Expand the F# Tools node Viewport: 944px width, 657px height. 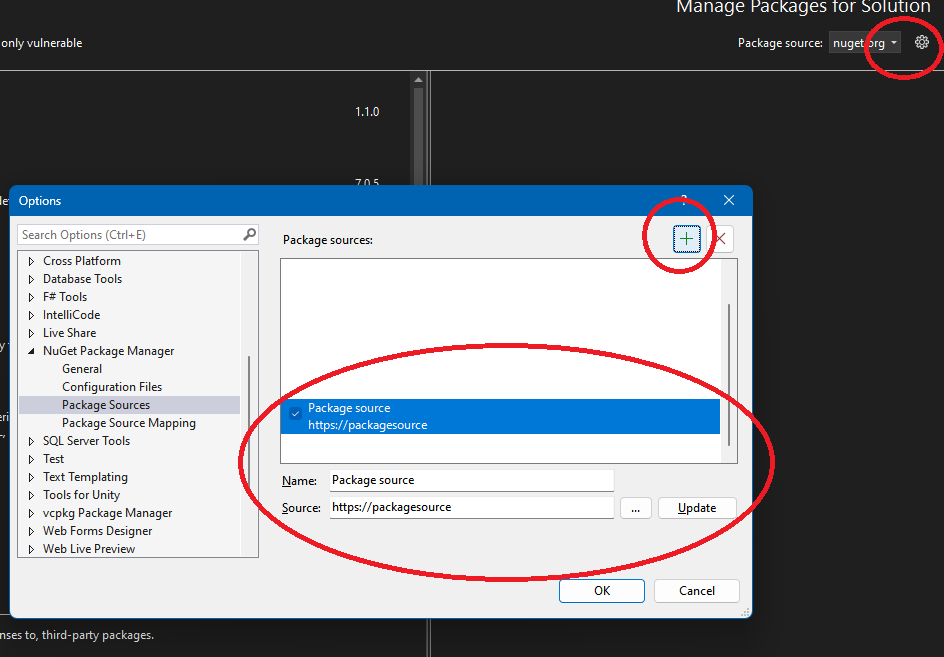(x=31, y=297)
